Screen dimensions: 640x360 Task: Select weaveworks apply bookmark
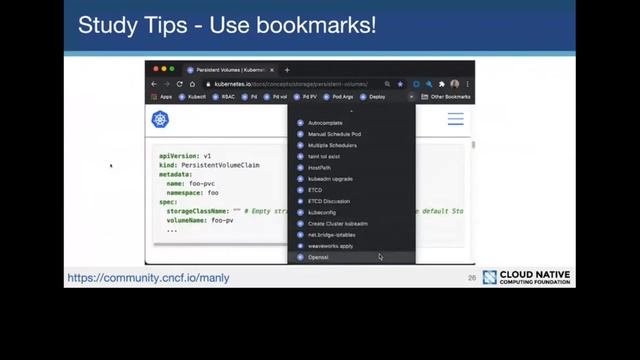tap(351, 246)
